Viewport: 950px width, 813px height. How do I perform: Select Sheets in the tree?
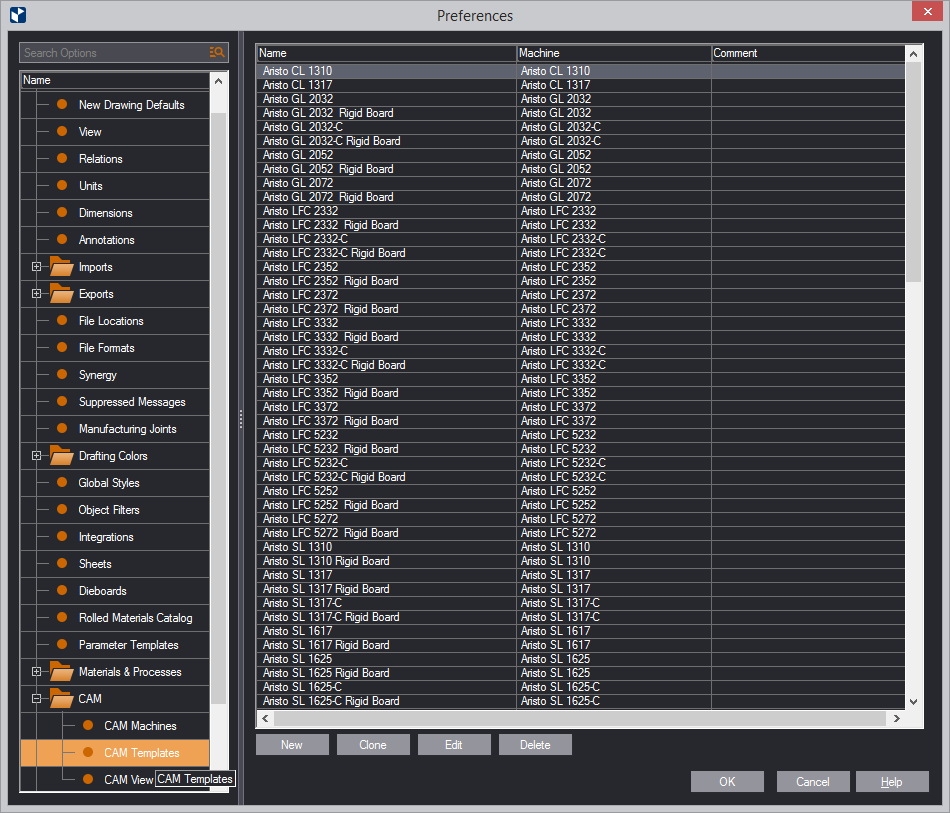pyautogui.click(x=95, y=564)
